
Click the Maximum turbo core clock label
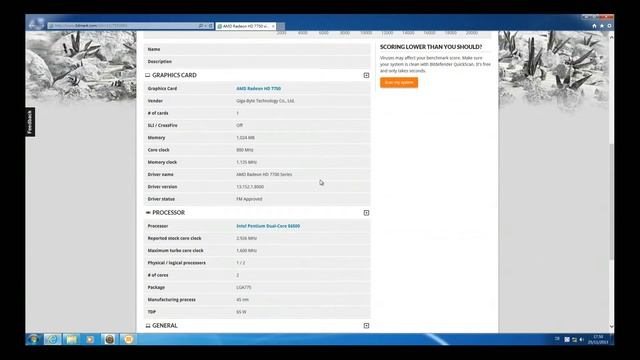(175, 251)
